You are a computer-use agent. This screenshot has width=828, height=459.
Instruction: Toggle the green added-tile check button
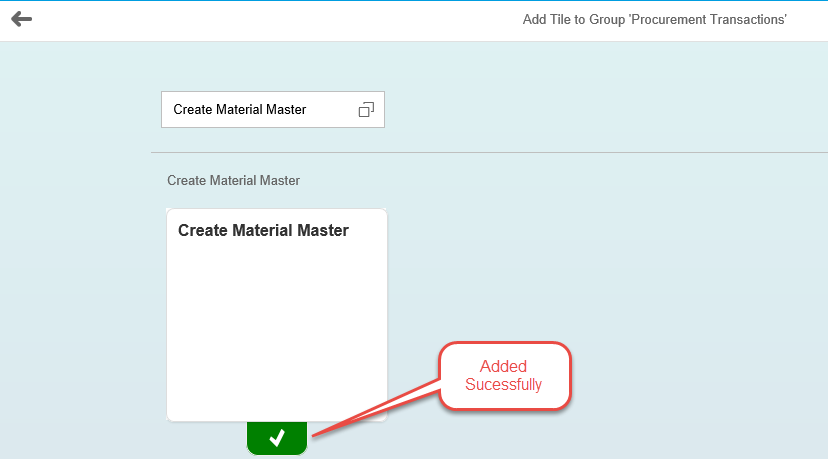pyautogui.click(x=277, y=438)
